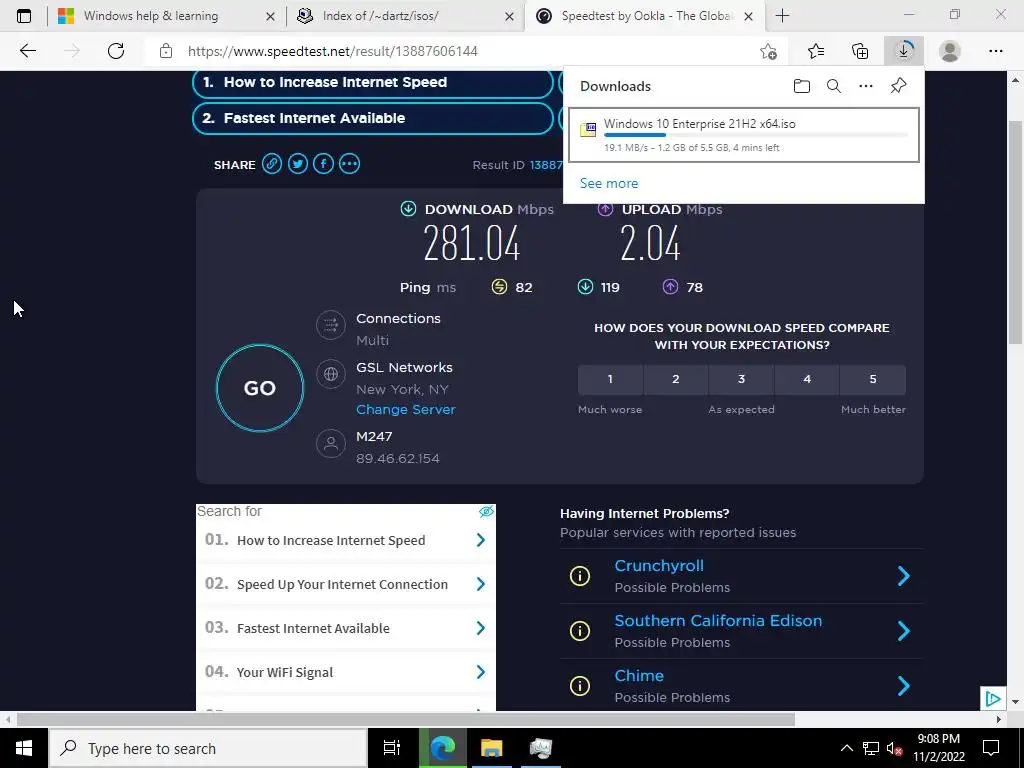Rate download speed 5 Much better
Viewport: 1024px width, 768px height.
(x=873, y=379)
